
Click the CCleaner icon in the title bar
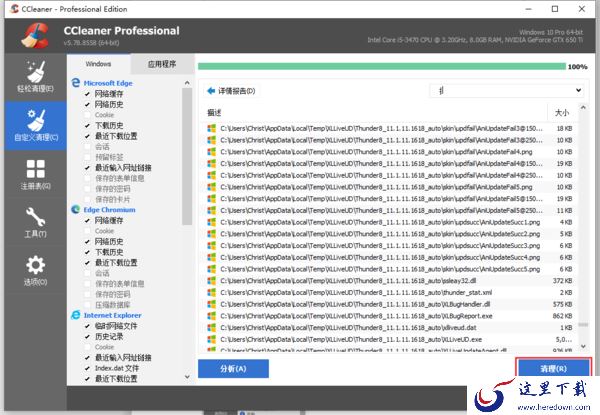tap(14, 9)
